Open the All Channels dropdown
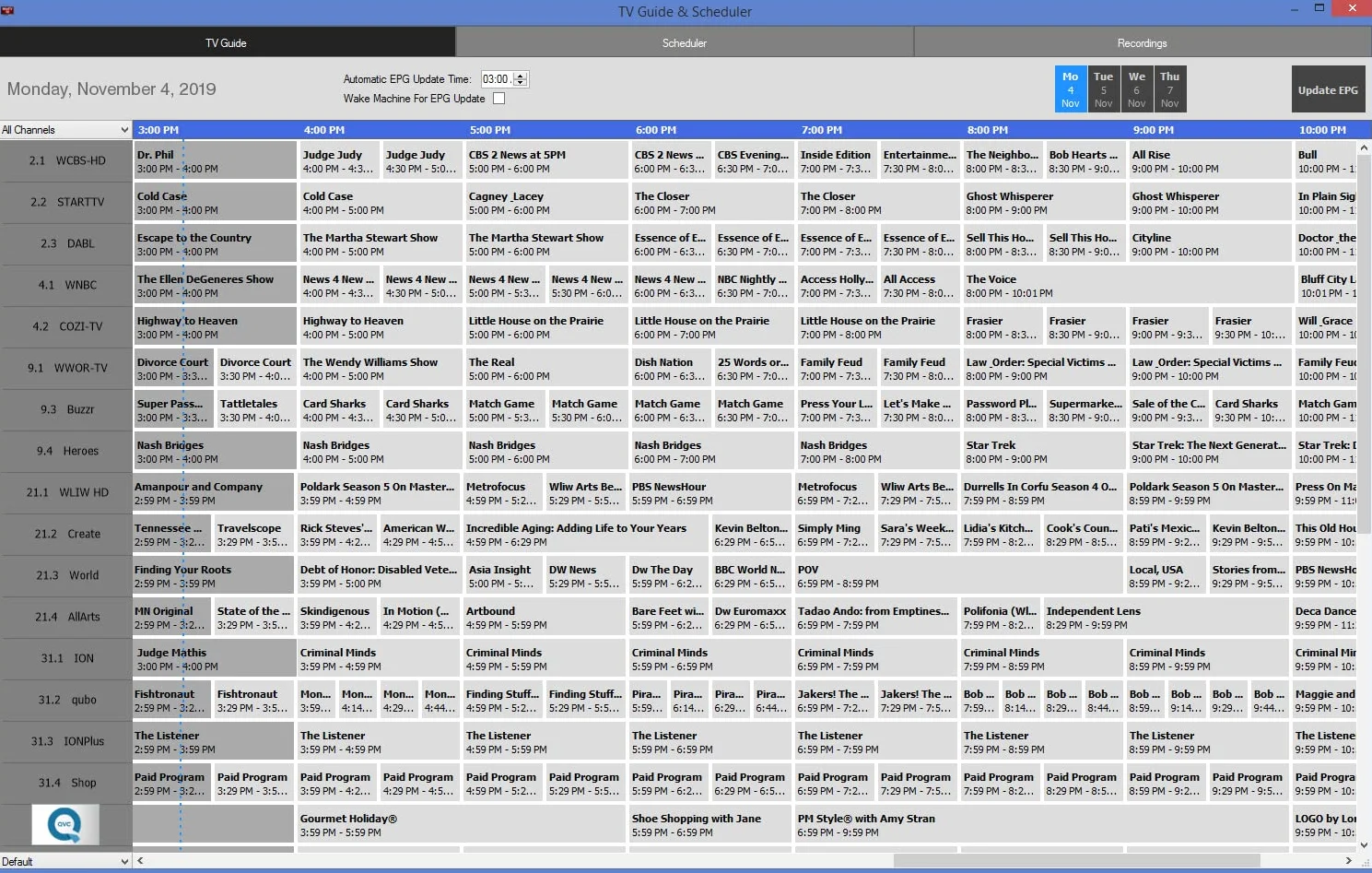The height and width of the screenshot is (873, 1372). 65,130
